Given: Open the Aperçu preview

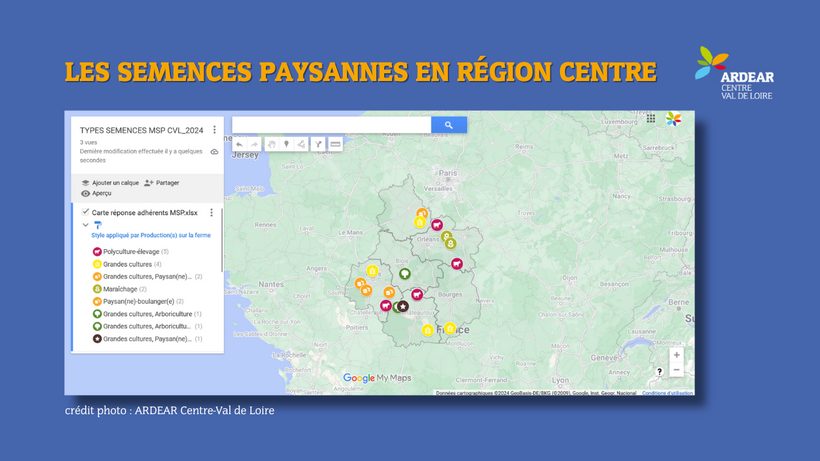Looking at the screenshot, I should tap(97, 193).
